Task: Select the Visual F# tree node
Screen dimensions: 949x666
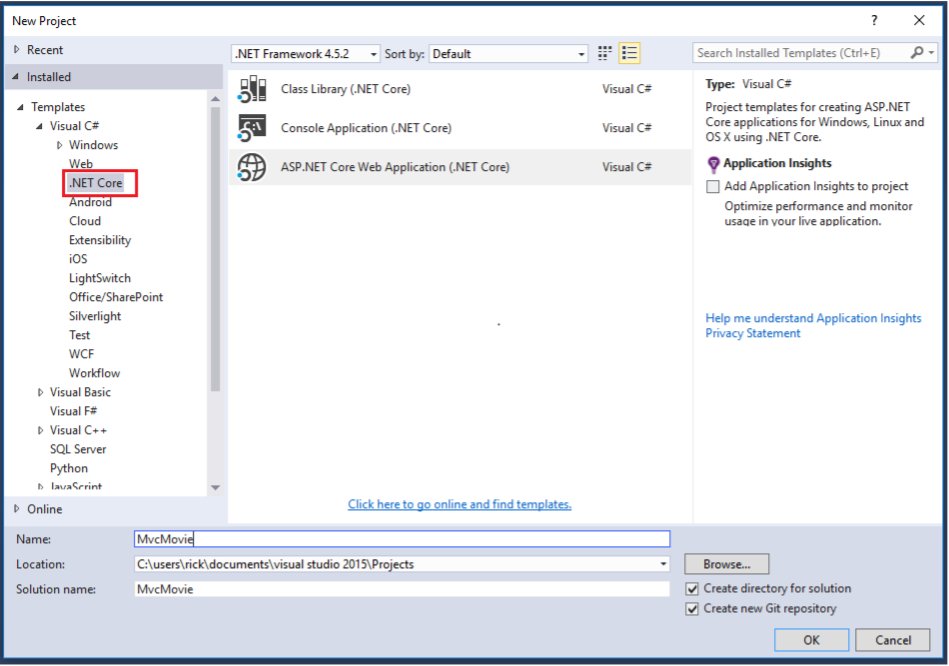Action: click(x=73, y=411)
